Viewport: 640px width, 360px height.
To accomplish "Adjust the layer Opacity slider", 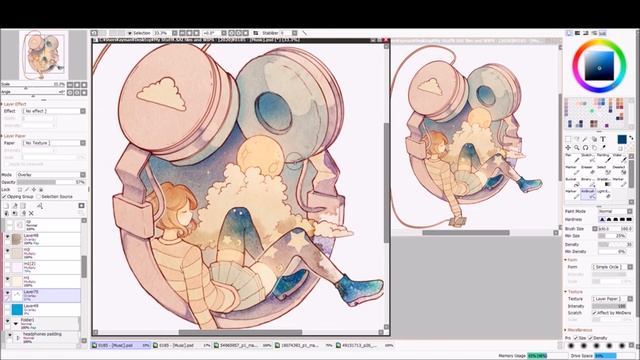I will [x=51, y=182].
